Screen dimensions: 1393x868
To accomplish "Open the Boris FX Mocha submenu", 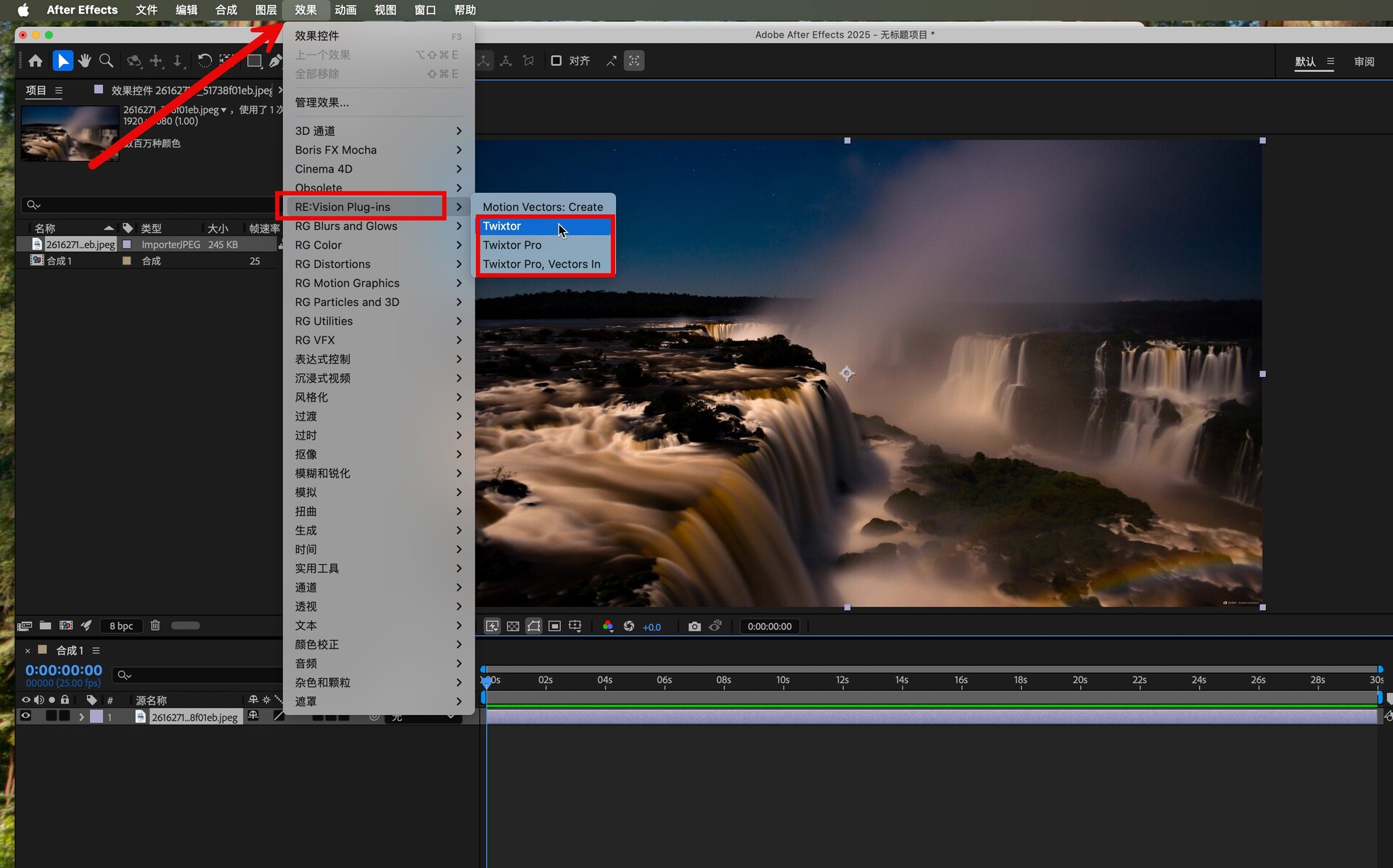I will click(x=379, y=149).
